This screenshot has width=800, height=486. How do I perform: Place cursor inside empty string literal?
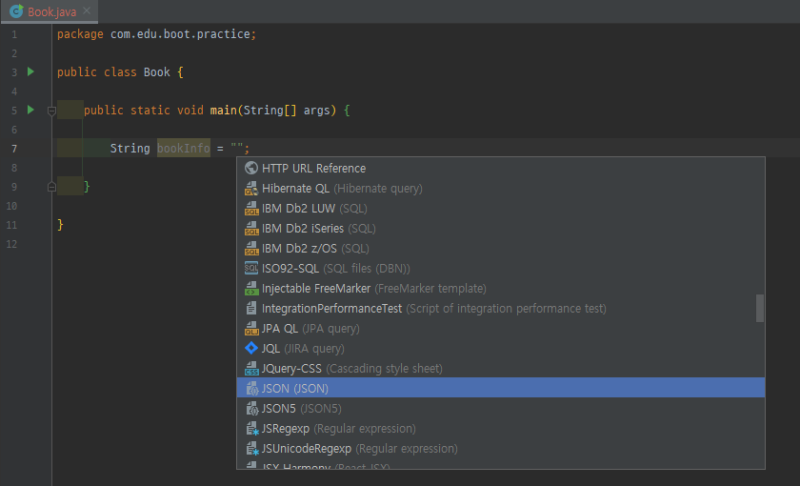click(x=237, y=148)
